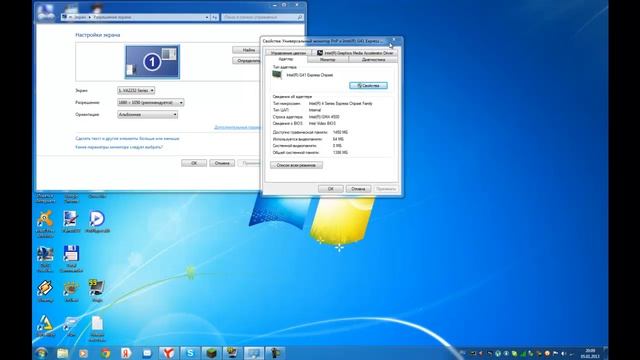
Task: Open Windows Explorer folder icon in taskbar
Action: [62, 353]
